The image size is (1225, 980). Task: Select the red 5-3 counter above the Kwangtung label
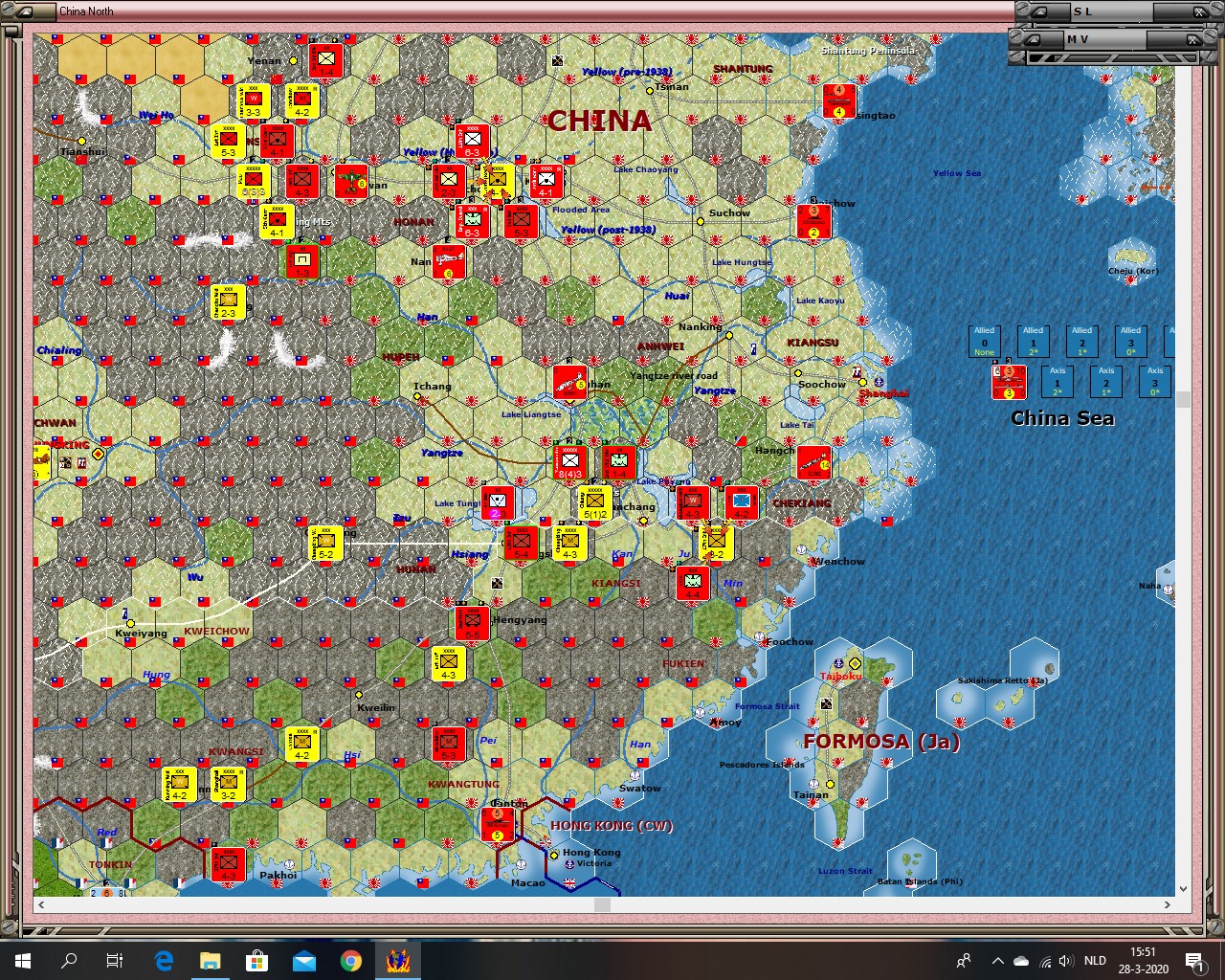[x=448, y=744]
